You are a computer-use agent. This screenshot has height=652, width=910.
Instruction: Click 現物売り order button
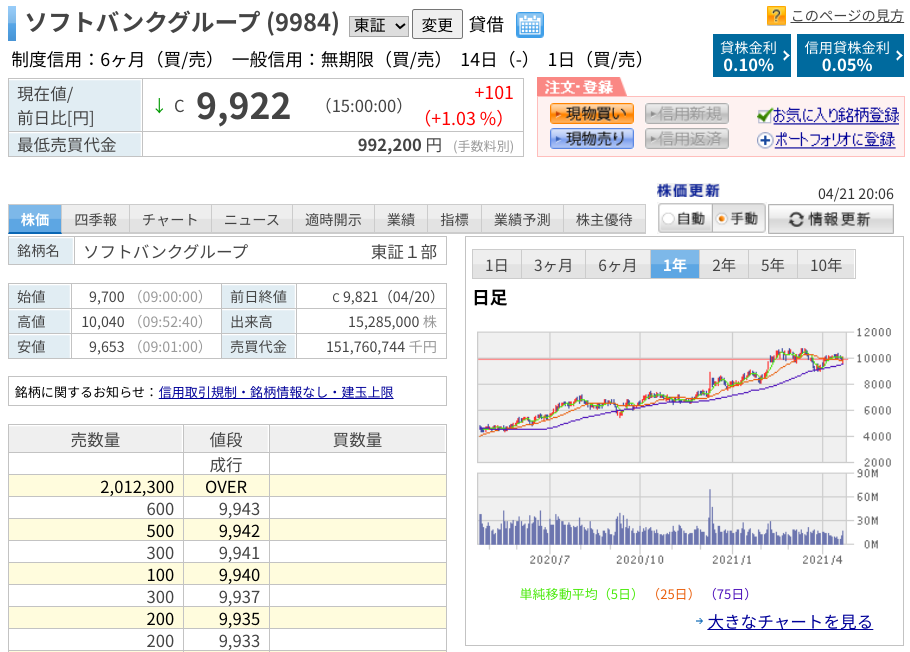click(591, 139)
